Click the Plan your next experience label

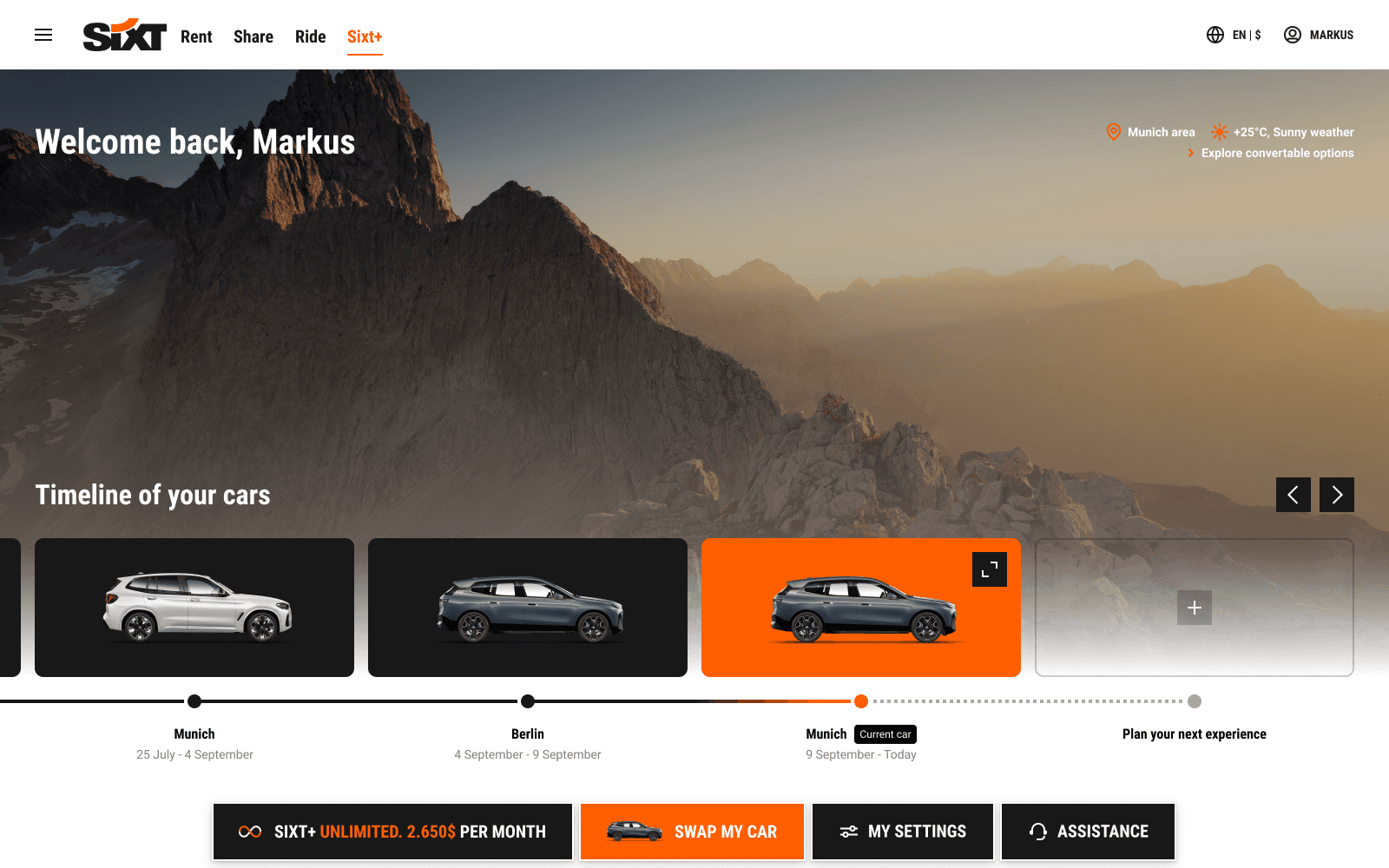click(1195, 734)
